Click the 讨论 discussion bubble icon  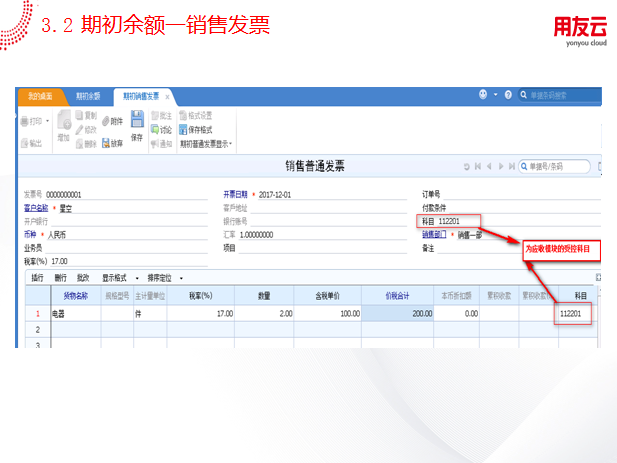(155, 129)
